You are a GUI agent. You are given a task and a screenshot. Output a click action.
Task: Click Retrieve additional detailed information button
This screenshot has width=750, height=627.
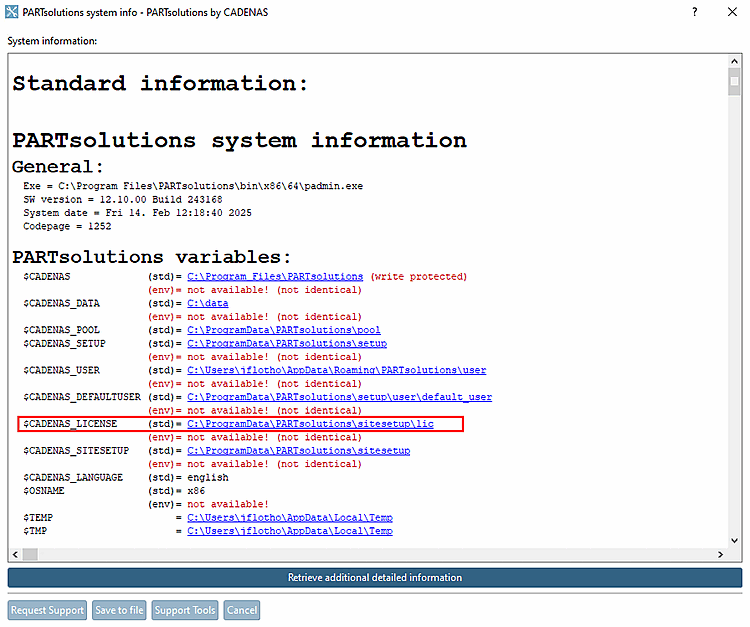(375, 577)
